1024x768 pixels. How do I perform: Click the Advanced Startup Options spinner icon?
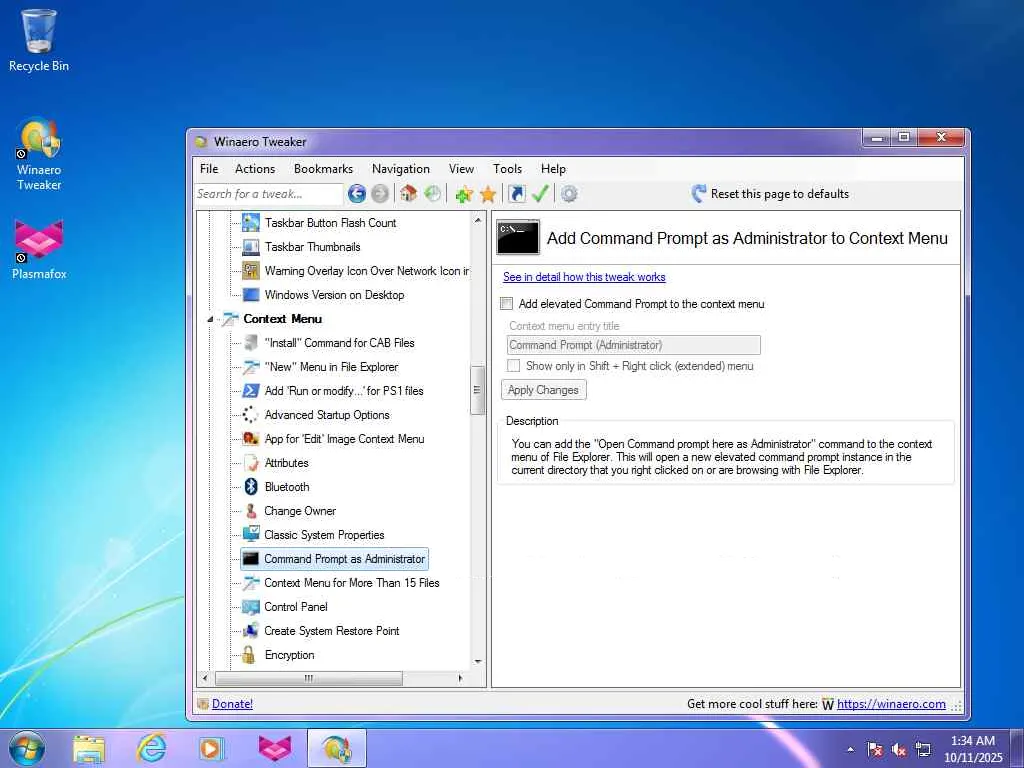(251, 415)
